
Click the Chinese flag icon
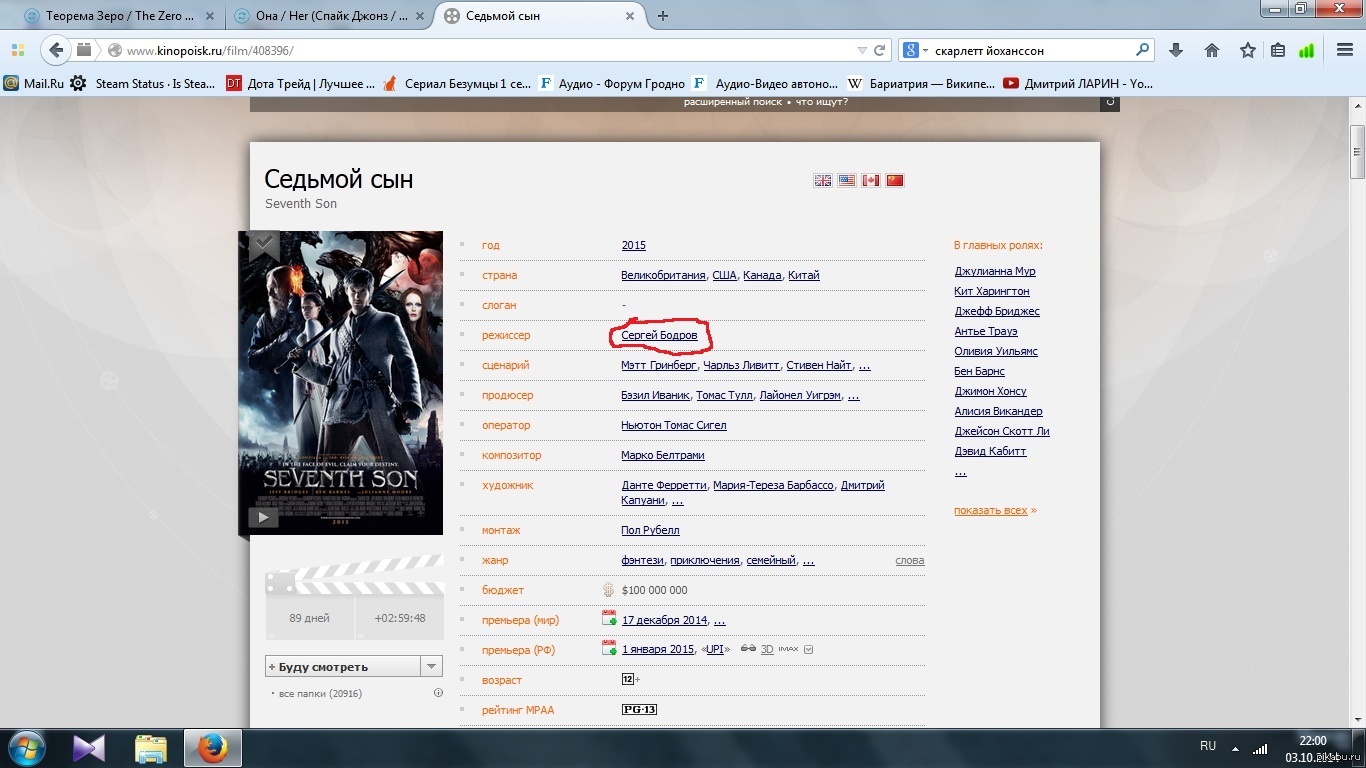[895, 181]
